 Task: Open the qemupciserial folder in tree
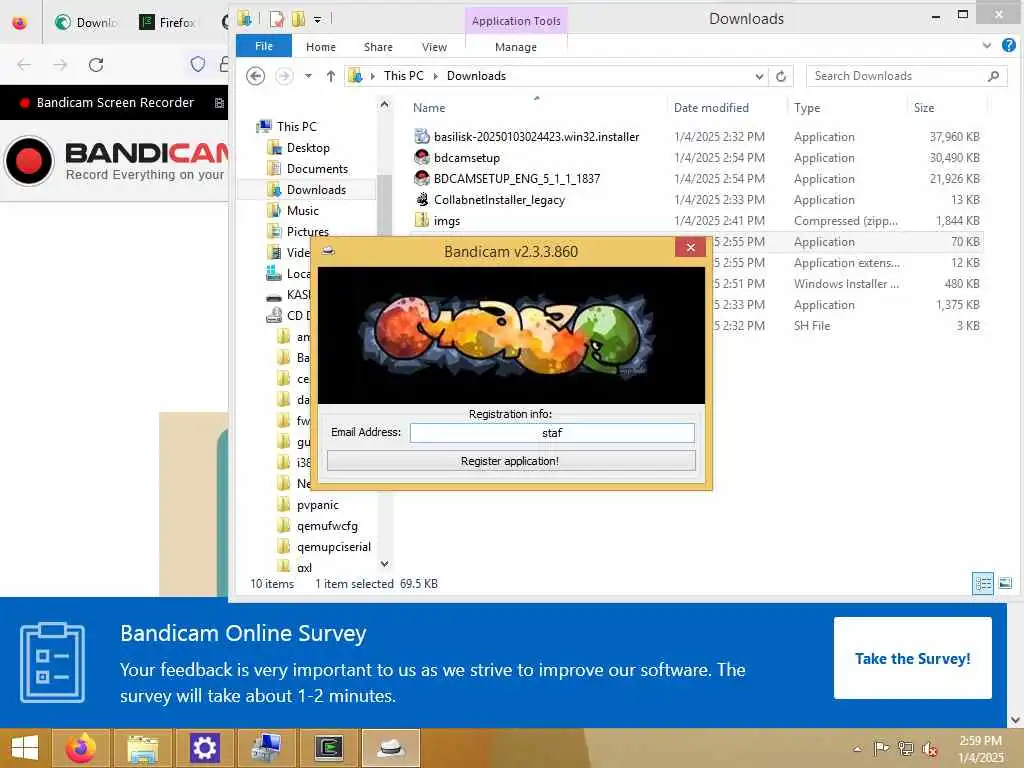pyautogui.click(x=333, y=547)
